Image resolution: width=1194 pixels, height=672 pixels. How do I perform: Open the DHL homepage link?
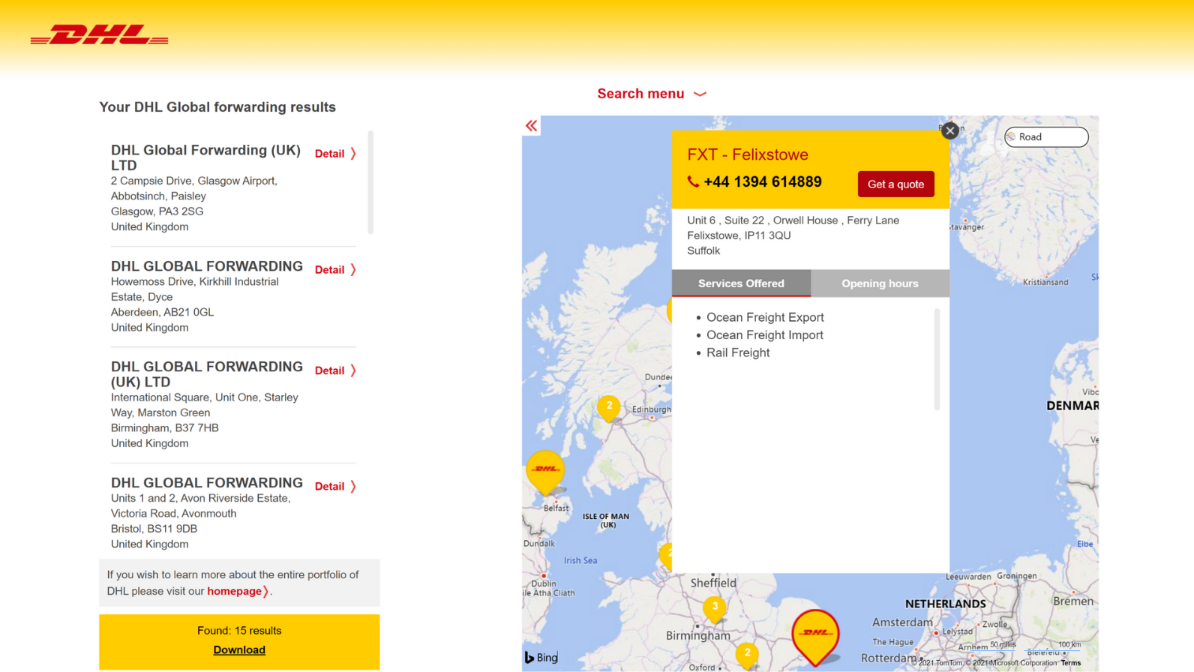233,590
